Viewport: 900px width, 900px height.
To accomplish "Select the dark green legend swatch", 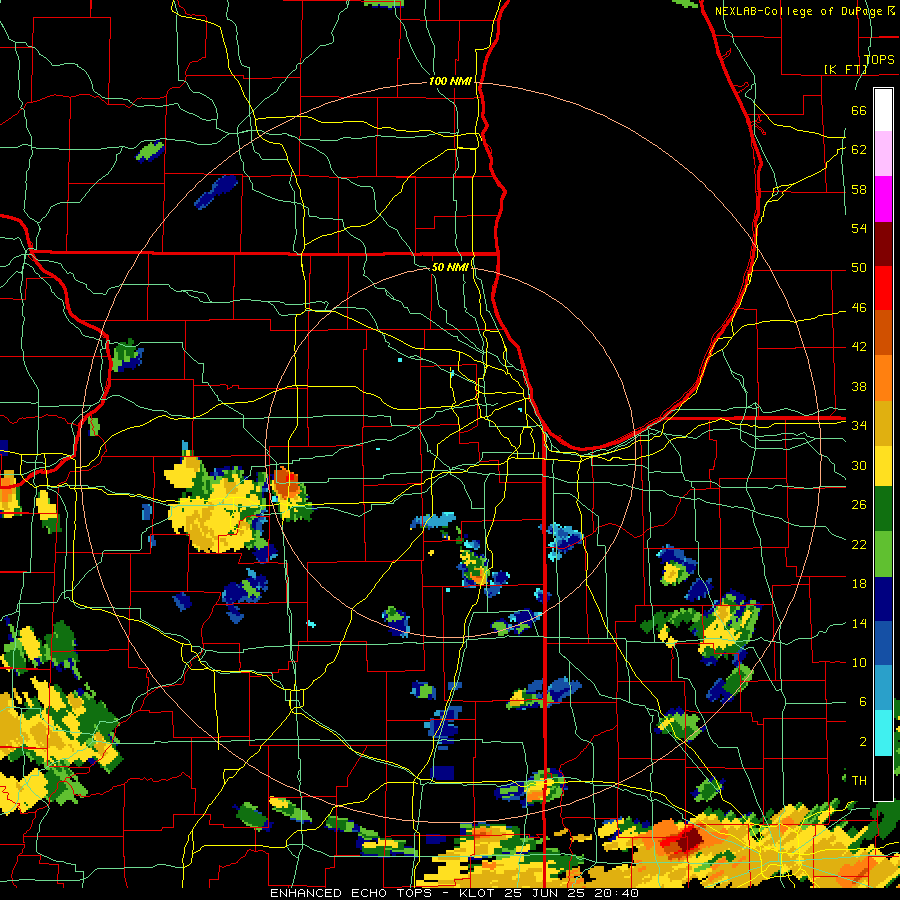I will 883,509.
